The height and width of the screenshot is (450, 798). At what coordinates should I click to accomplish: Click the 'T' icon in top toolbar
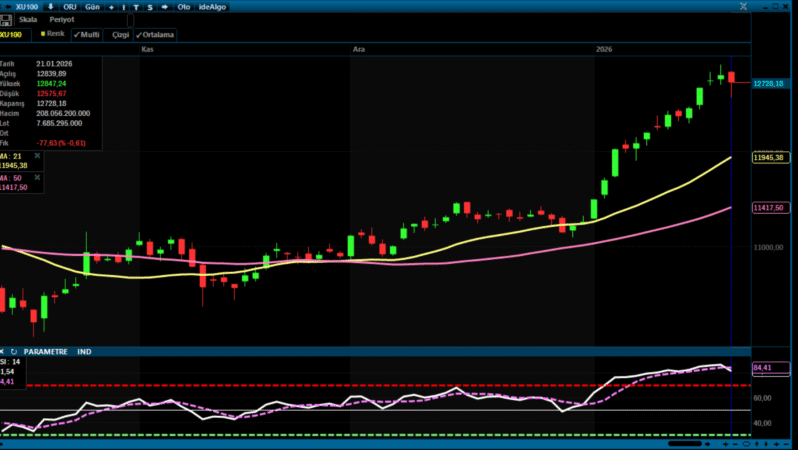(x=137, y=6)
